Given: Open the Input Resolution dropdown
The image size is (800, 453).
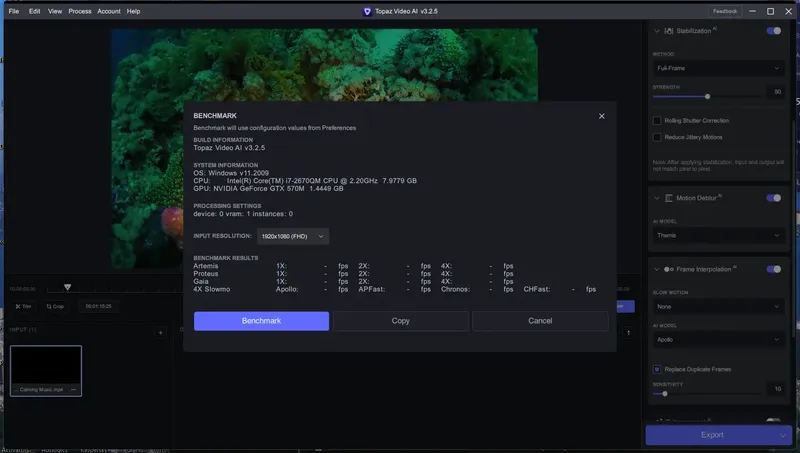Looking at the screenshot, I should [x=292, y=236].
